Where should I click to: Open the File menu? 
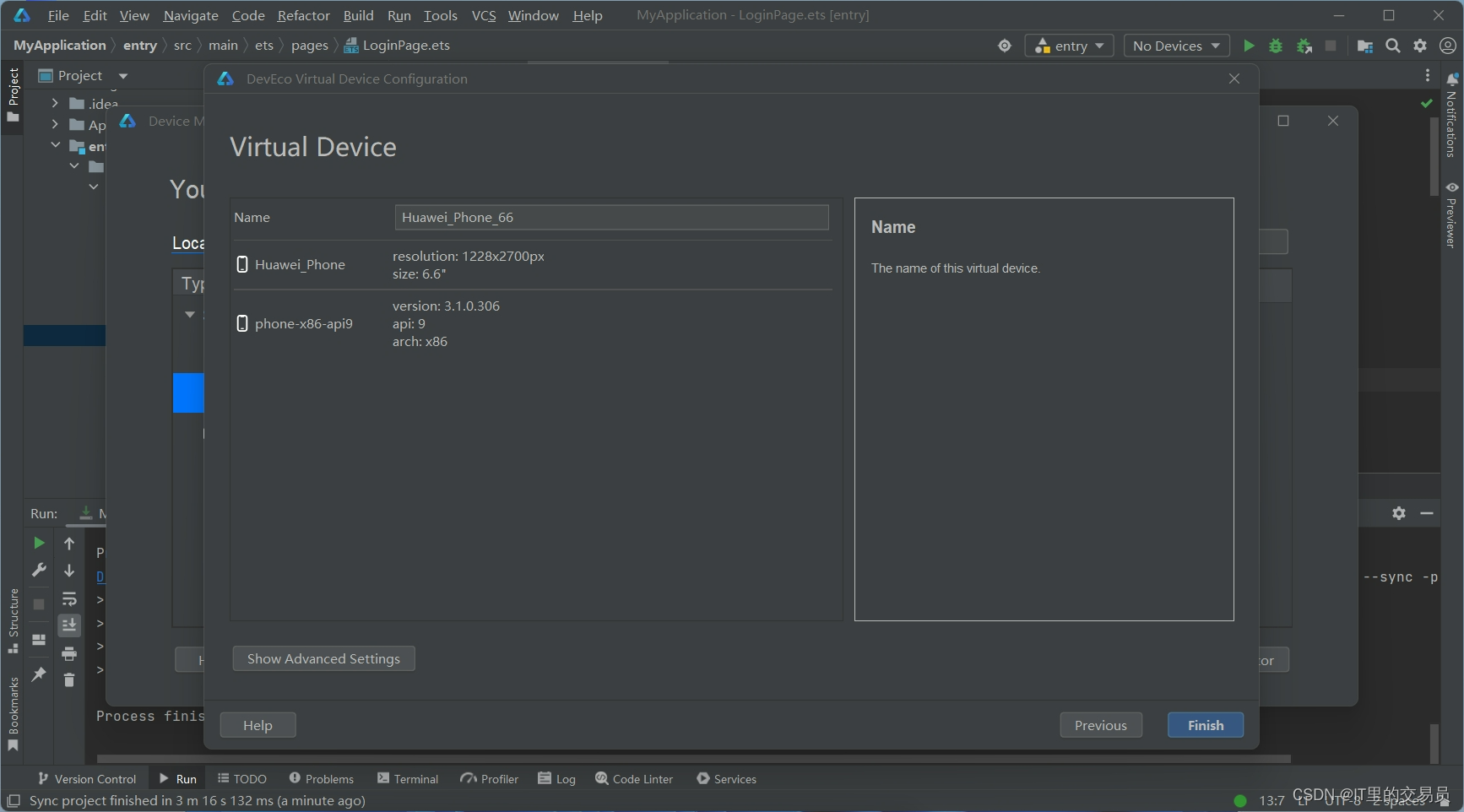tap(58, 15)
